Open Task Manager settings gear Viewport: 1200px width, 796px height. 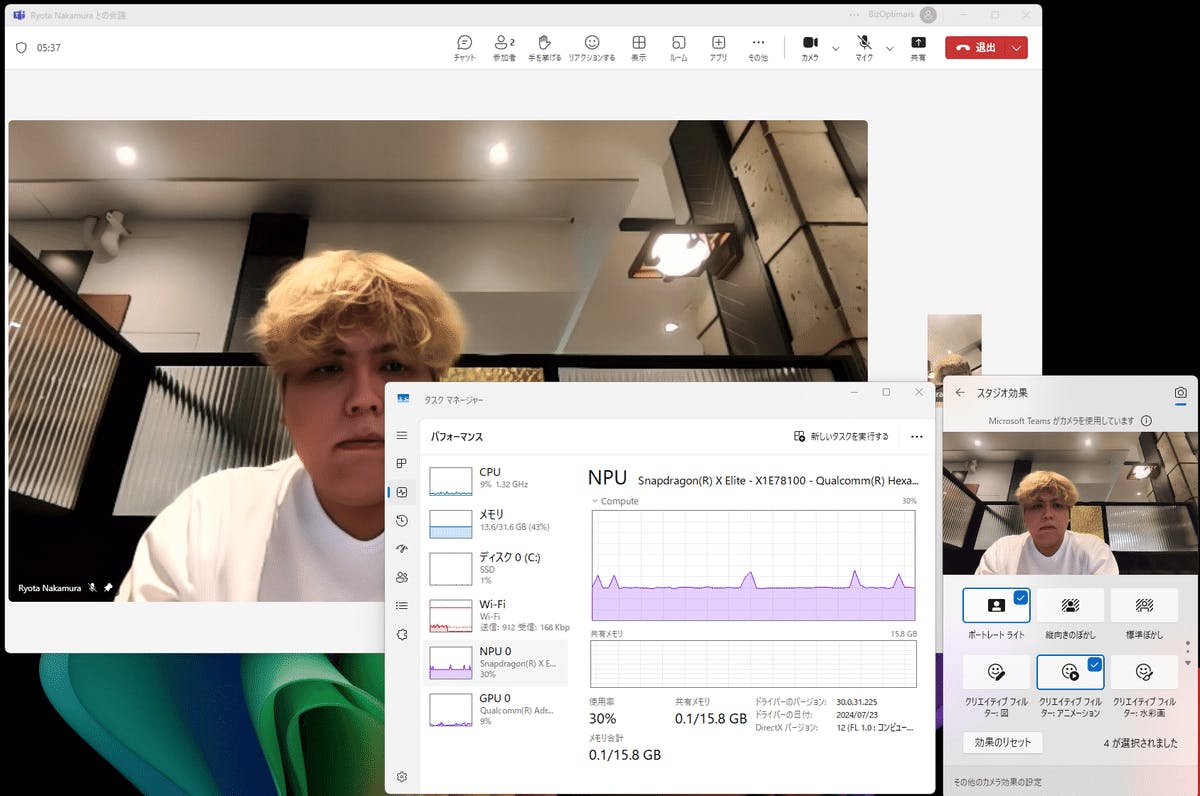(x=402, y=776)
